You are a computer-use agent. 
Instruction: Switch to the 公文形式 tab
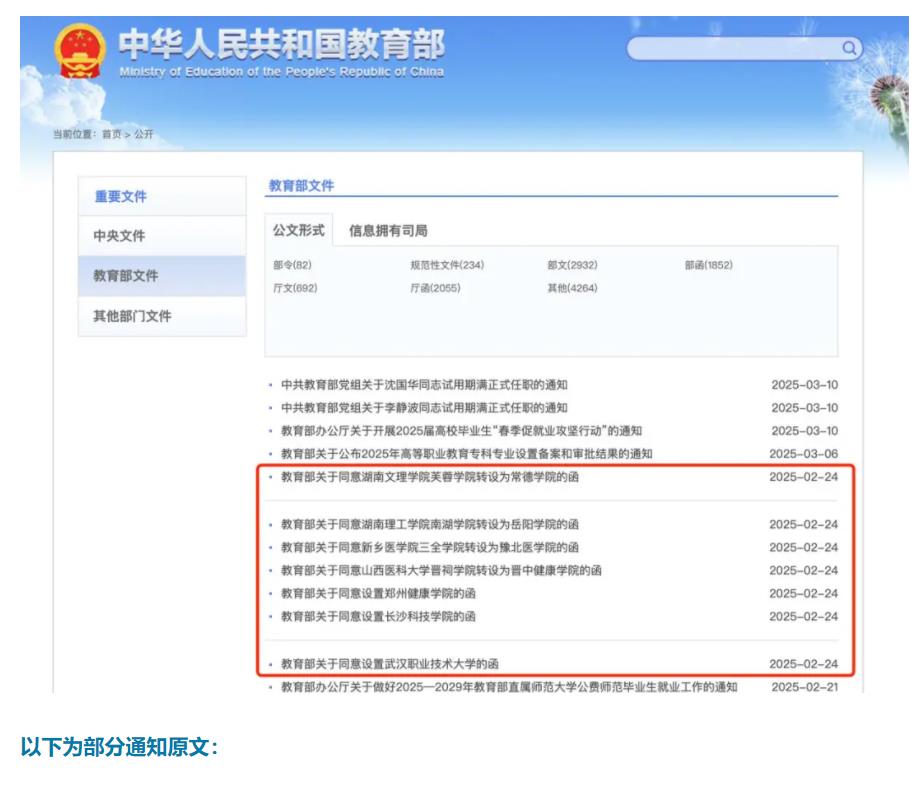click(299, 231)
